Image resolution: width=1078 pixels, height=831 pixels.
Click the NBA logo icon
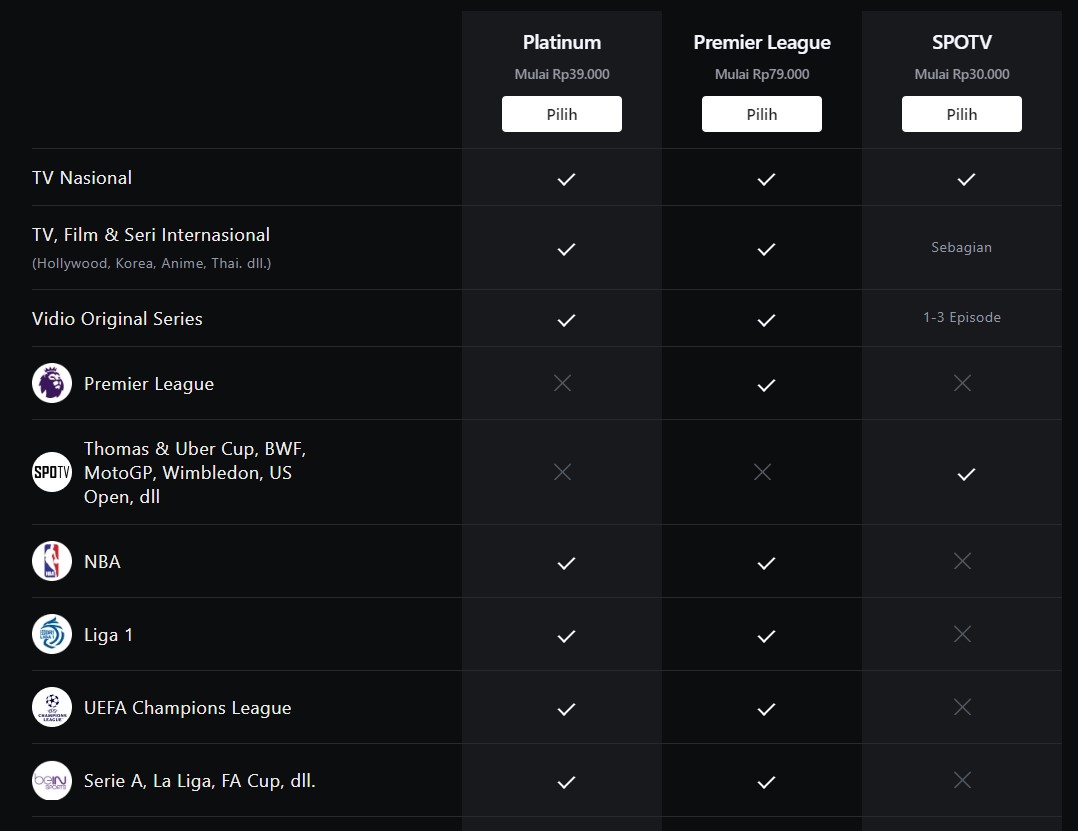(x=52, y=561)
